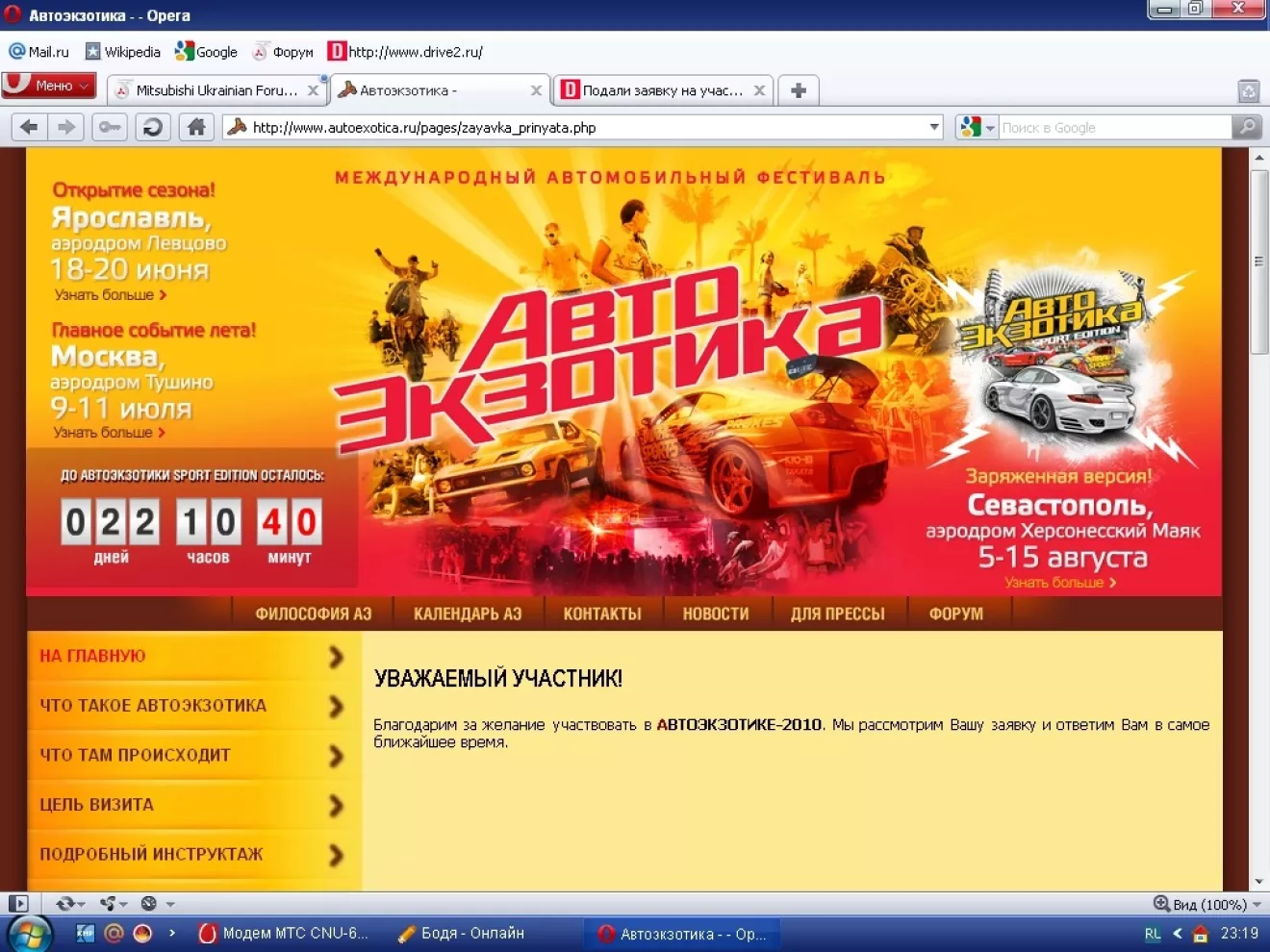The image size is (1270, 952).
Task: Open the КАЛЕНДАРЬ АЗ menu item
Action: pyautogui.click(x=467, y=614)
